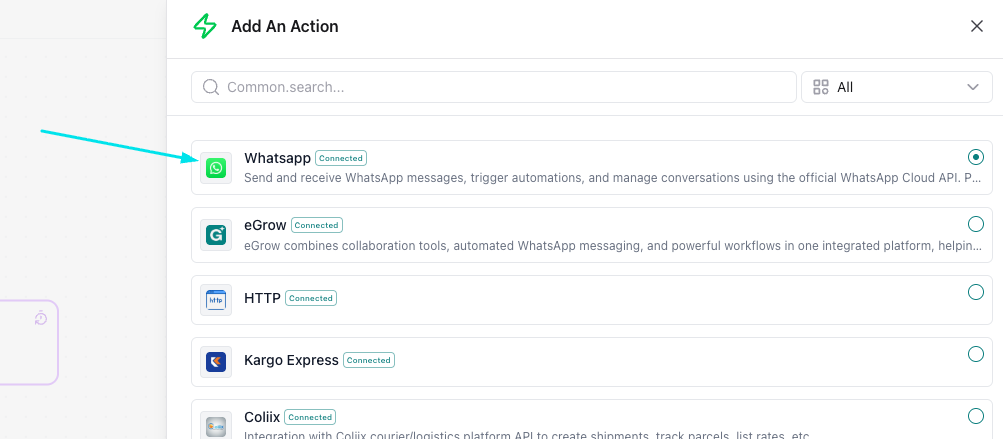Select the Coliix radio button
This screenshot has height=439, width=1003.
[x=976, y=416]
